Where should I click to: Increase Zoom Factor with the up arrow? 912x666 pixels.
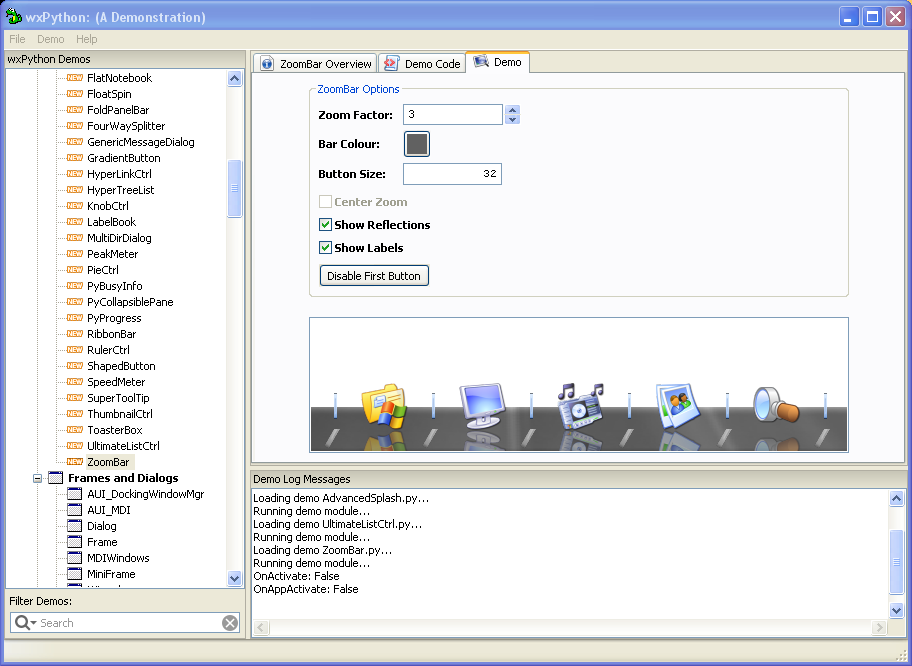pos(512,110)
